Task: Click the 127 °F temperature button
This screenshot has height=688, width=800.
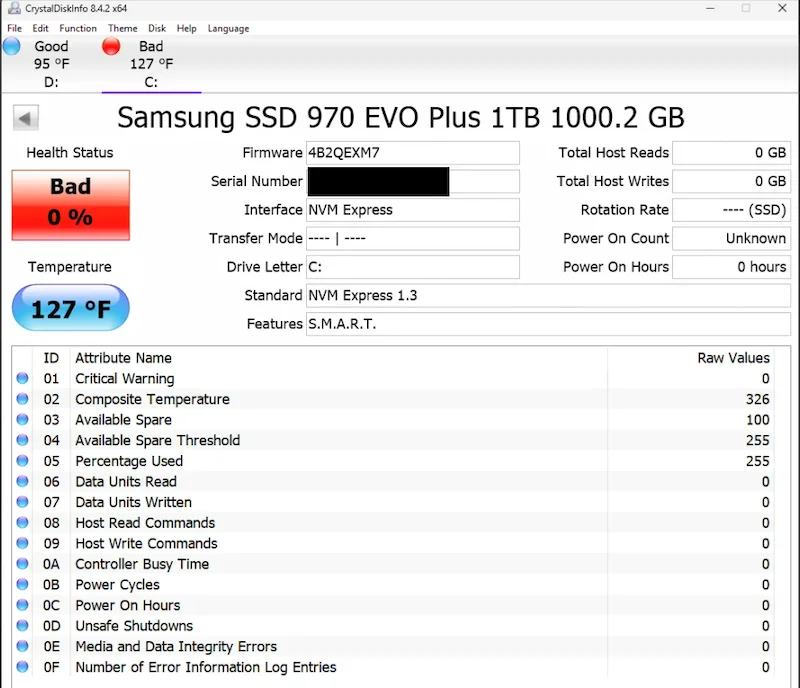Action: [x=70, y=308]
